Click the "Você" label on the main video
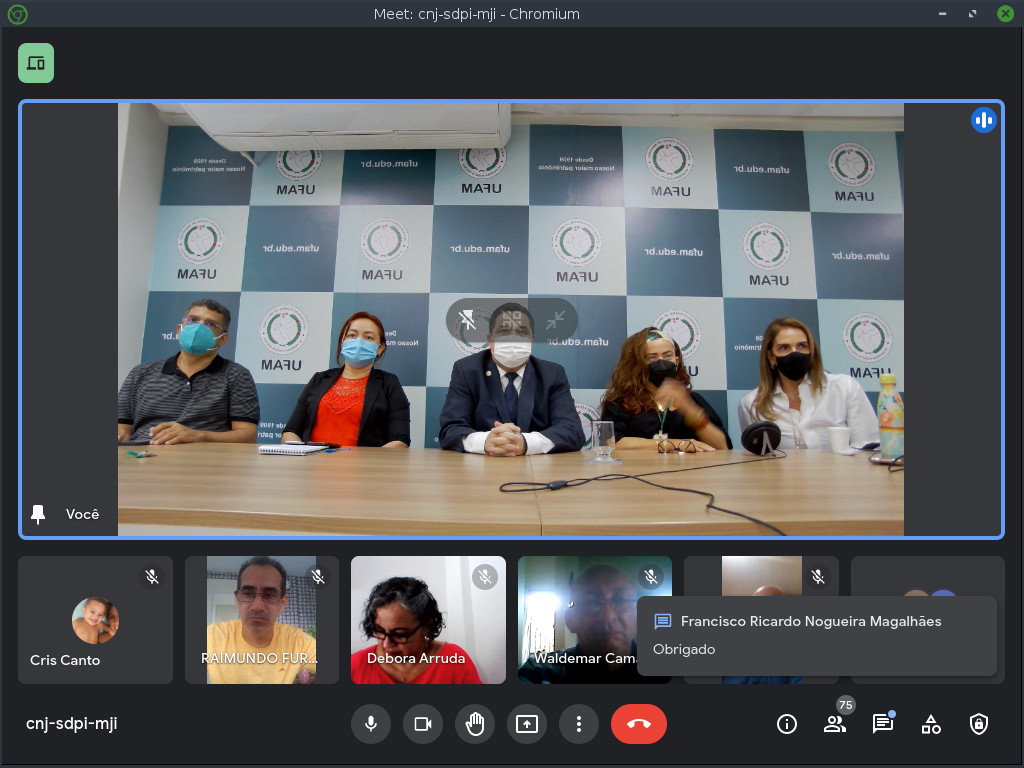The height and width of the screenshot is (768, 1024). (x=82, y=515)
